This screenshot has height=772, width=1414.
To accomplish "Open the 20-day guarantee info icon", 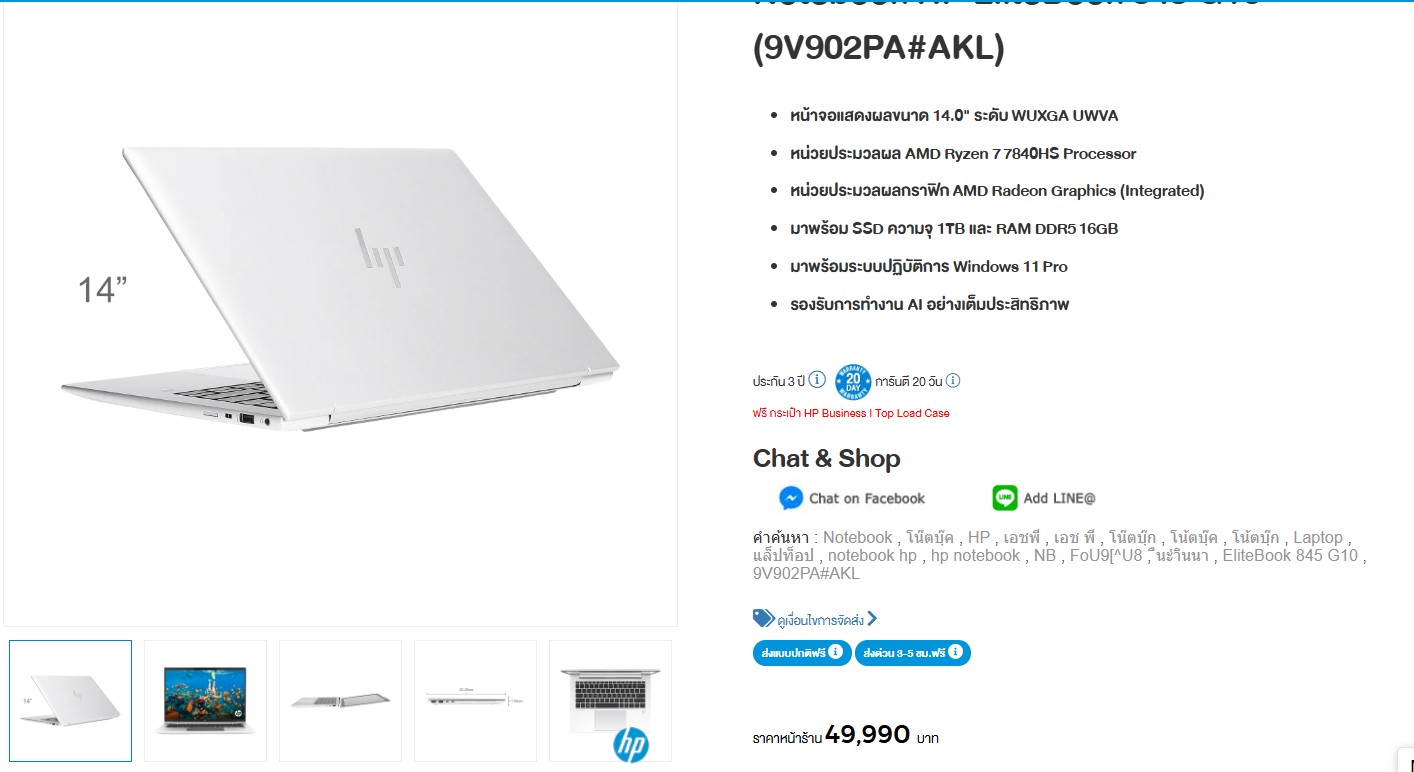I will pyautogui.click(x=953, y=380).
